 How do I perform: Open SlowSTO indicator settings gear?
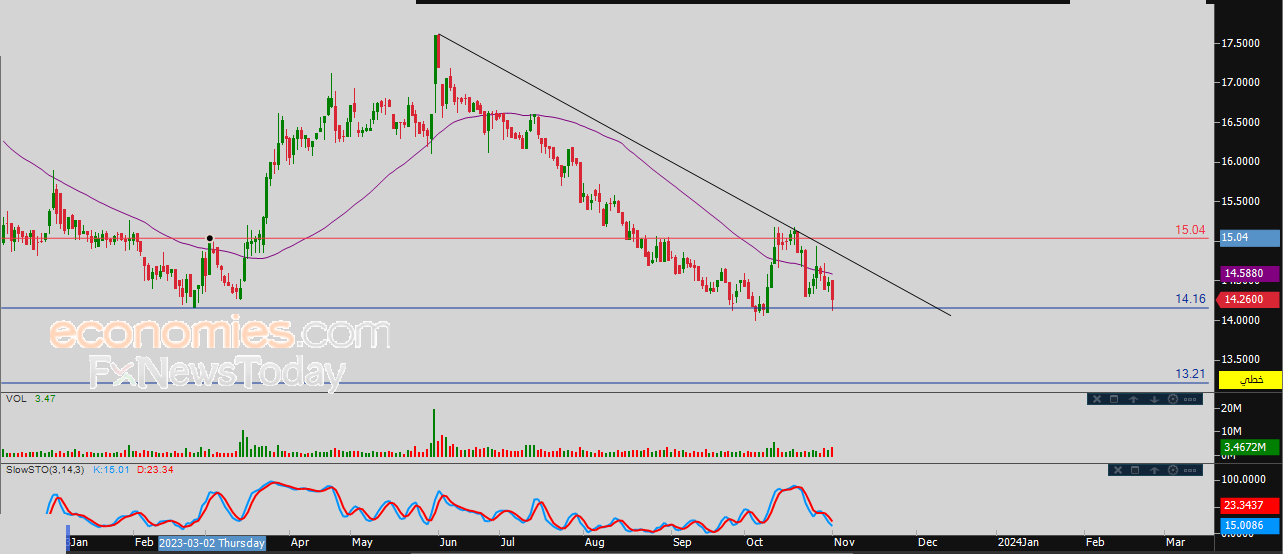(1173, 470)
